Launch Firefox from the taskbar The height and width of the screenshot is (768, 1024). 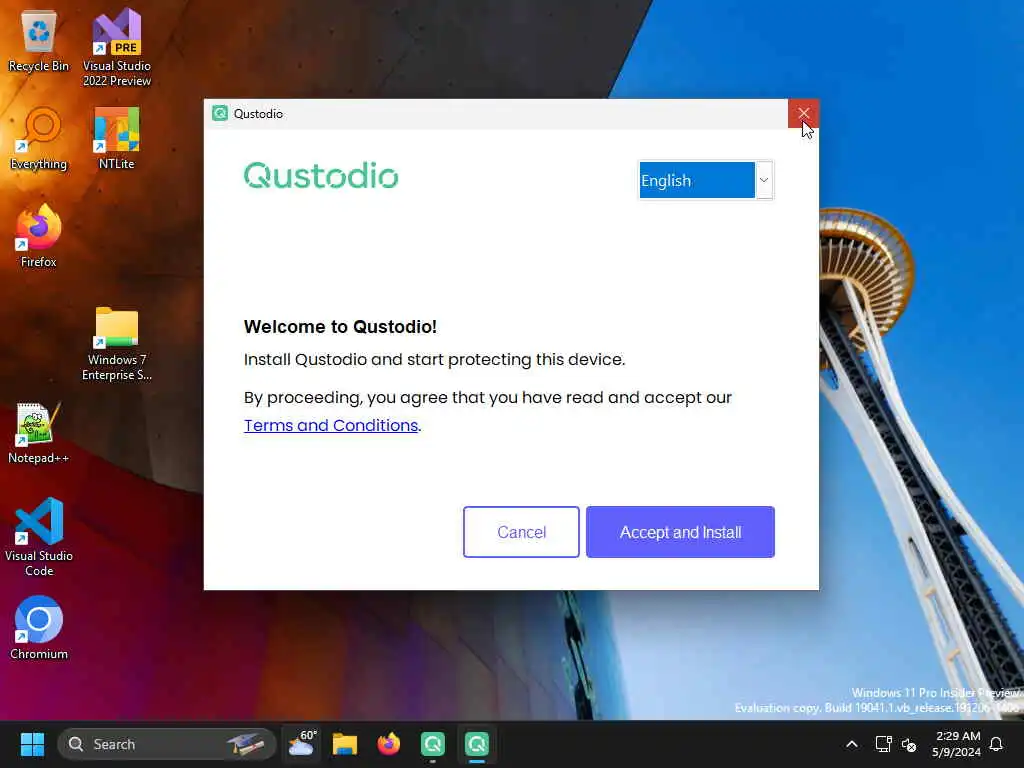click(x=389, y=744)
